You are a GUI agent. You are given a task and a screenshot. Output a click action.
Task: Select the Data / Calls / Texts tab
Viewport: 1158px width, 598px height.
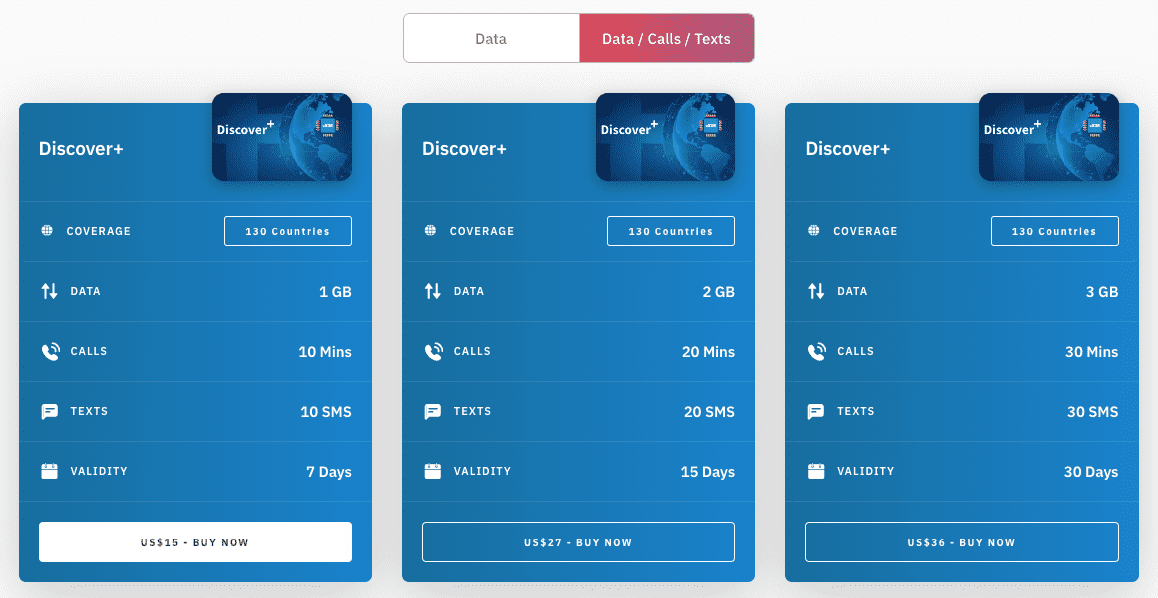(666, 37)
